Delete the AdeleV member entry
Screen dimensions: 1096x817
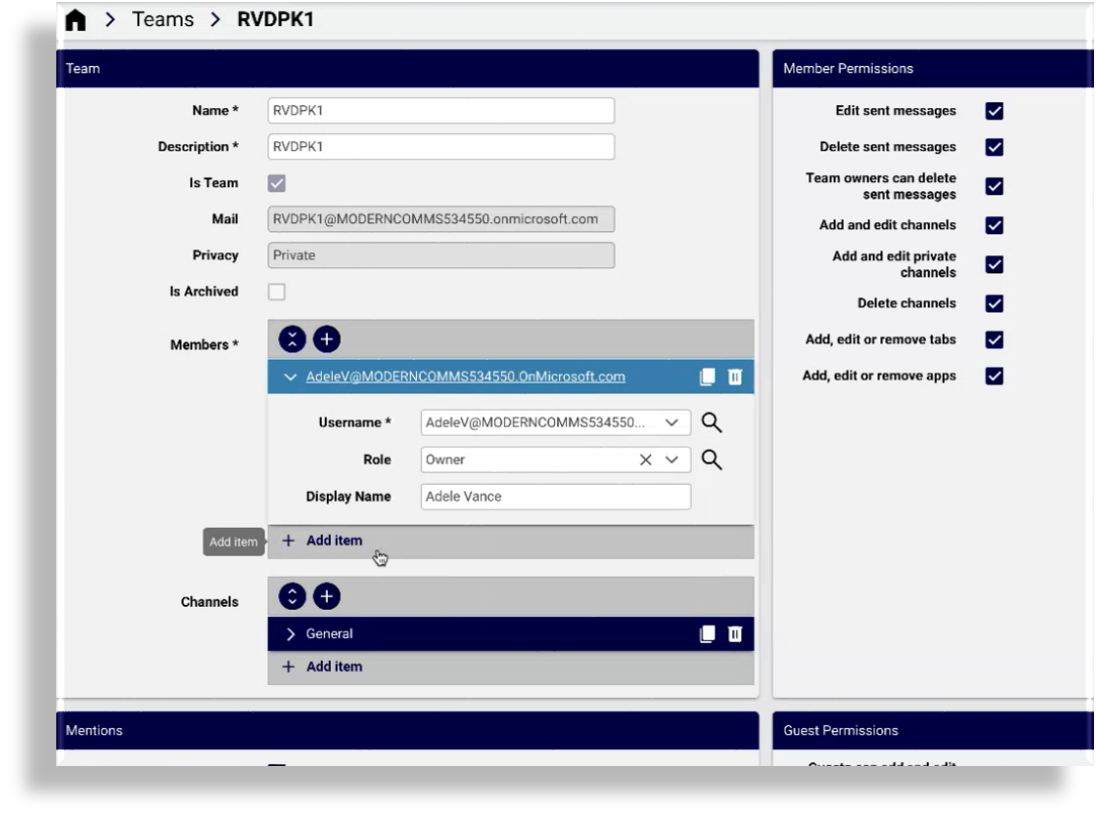[x=735, y=377]
